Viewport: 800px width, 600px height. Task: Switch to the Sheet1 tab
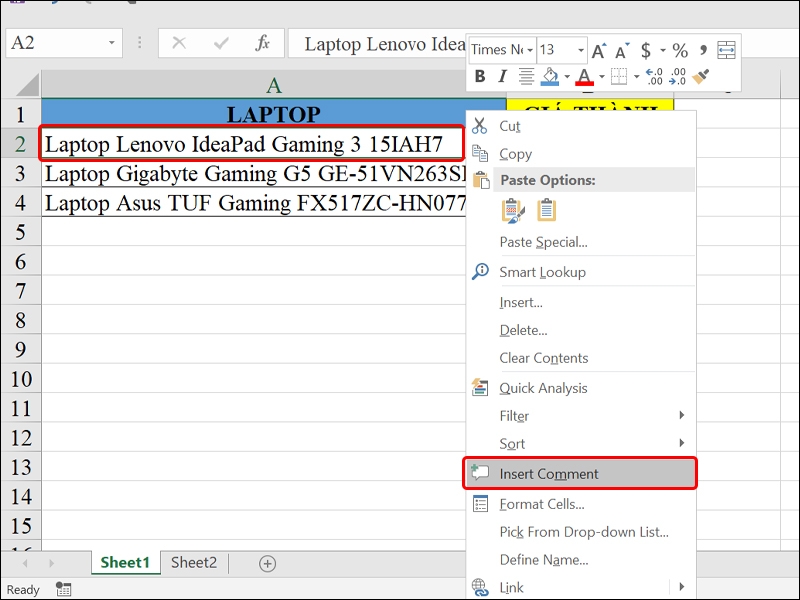click(125, 563)
